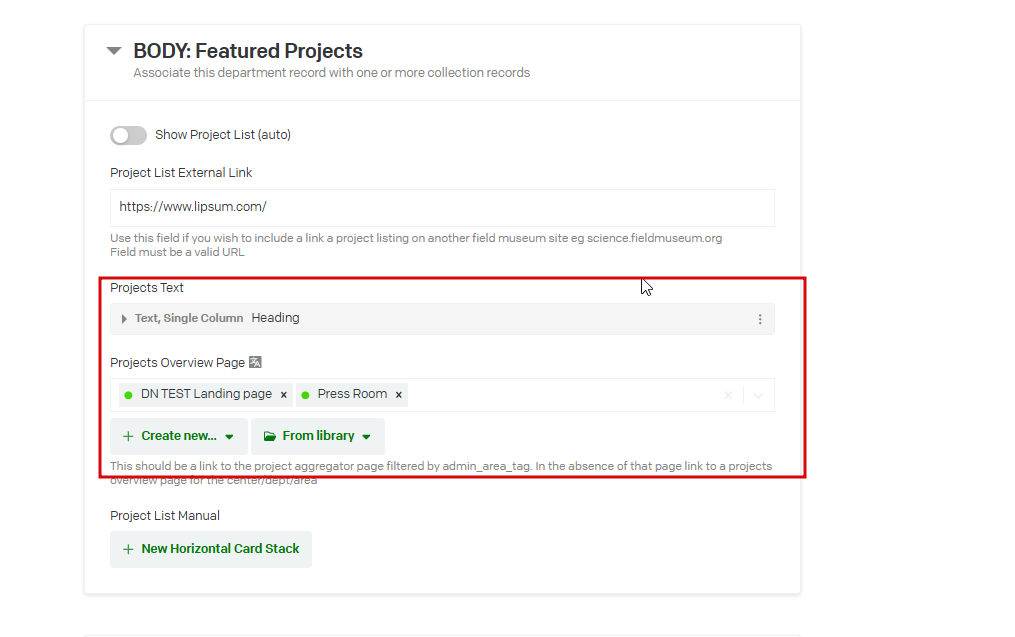The image size is (1015, 637).
Task: Open the Create new... menu
Action: click(179, 437)
